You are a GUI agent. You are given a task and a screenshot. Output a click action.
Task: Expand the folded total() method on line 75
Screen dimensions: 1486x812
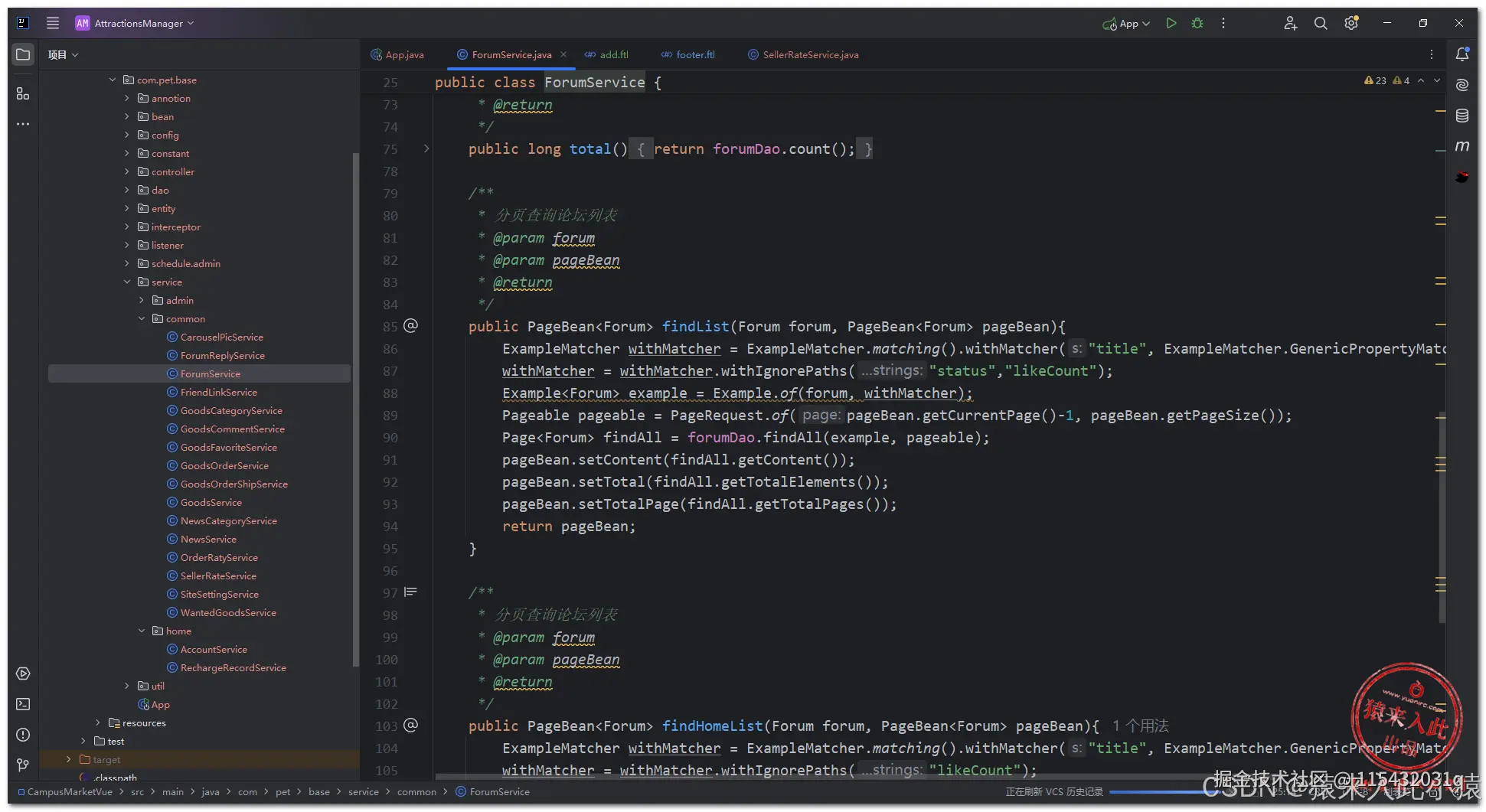click(x=426, y=148)
